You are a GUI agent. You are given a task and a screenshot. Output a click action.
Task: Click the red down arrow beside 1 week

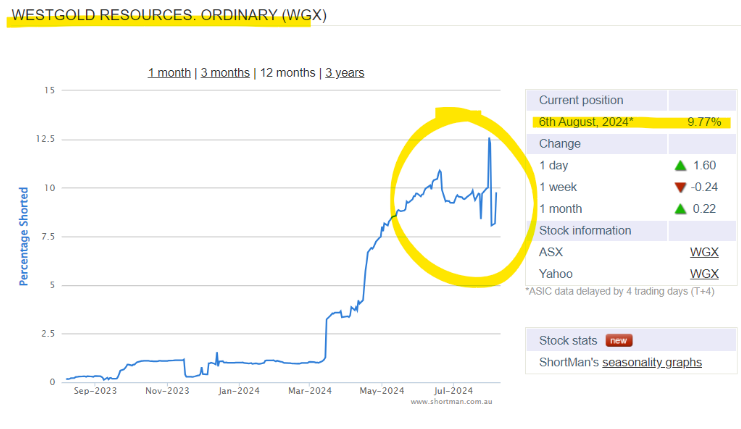tap(680, 187)
